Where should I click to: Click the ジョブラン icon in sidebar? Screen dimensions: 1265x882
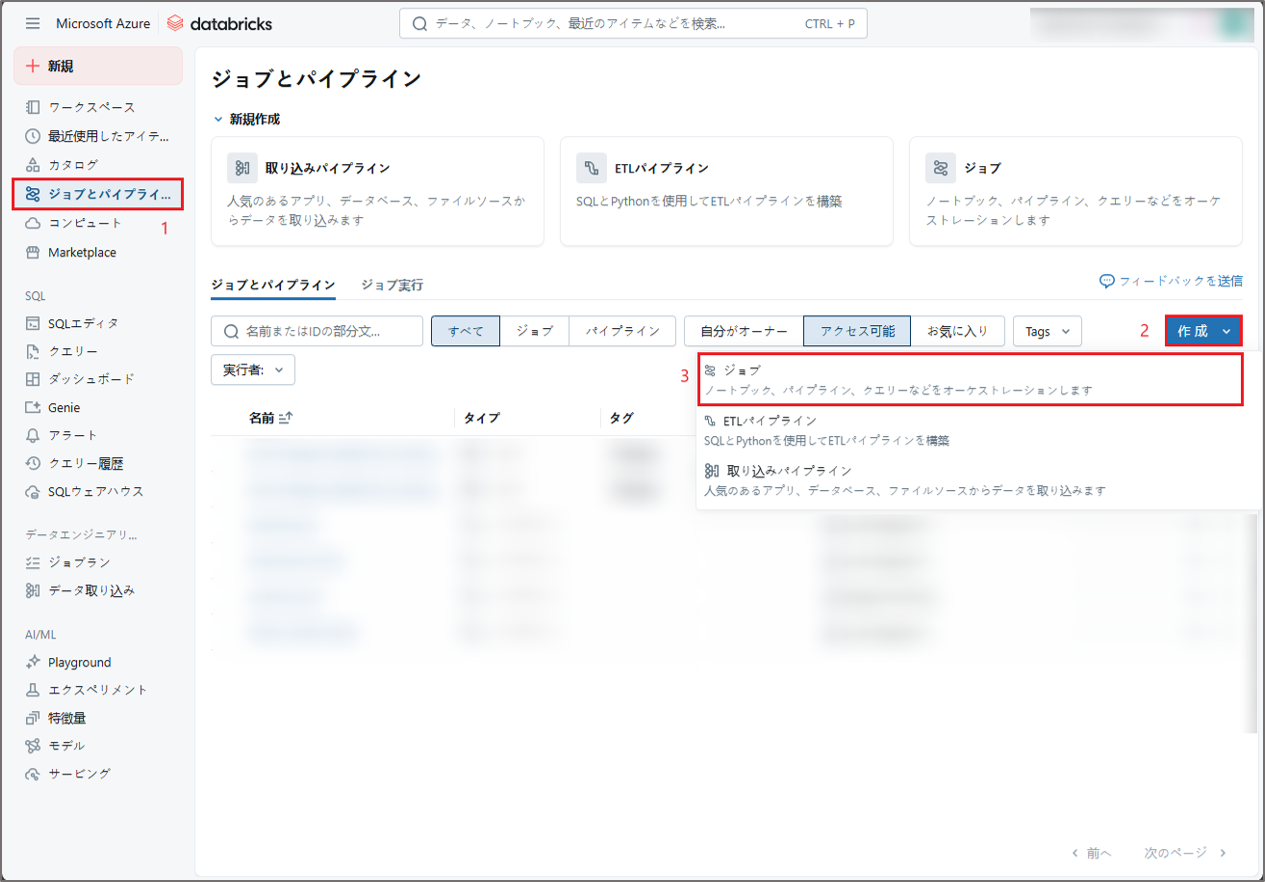tap(33, 562)
